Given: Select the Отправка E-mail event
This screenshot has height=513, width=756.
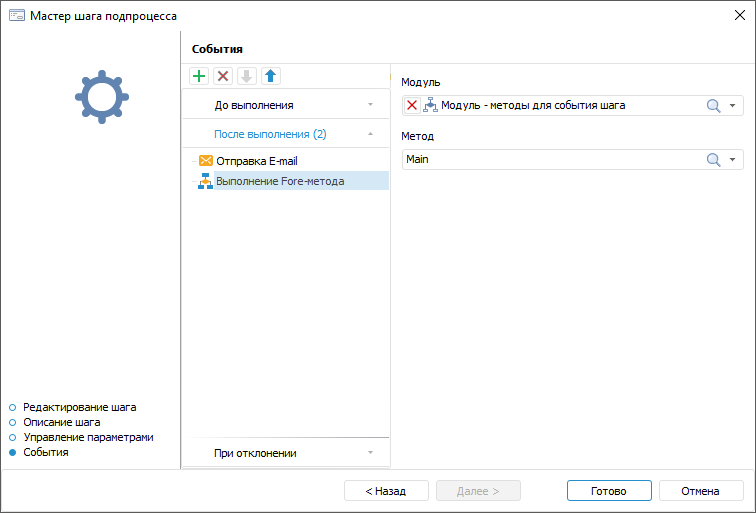Looking at the screenshot, I should [257, 161].
